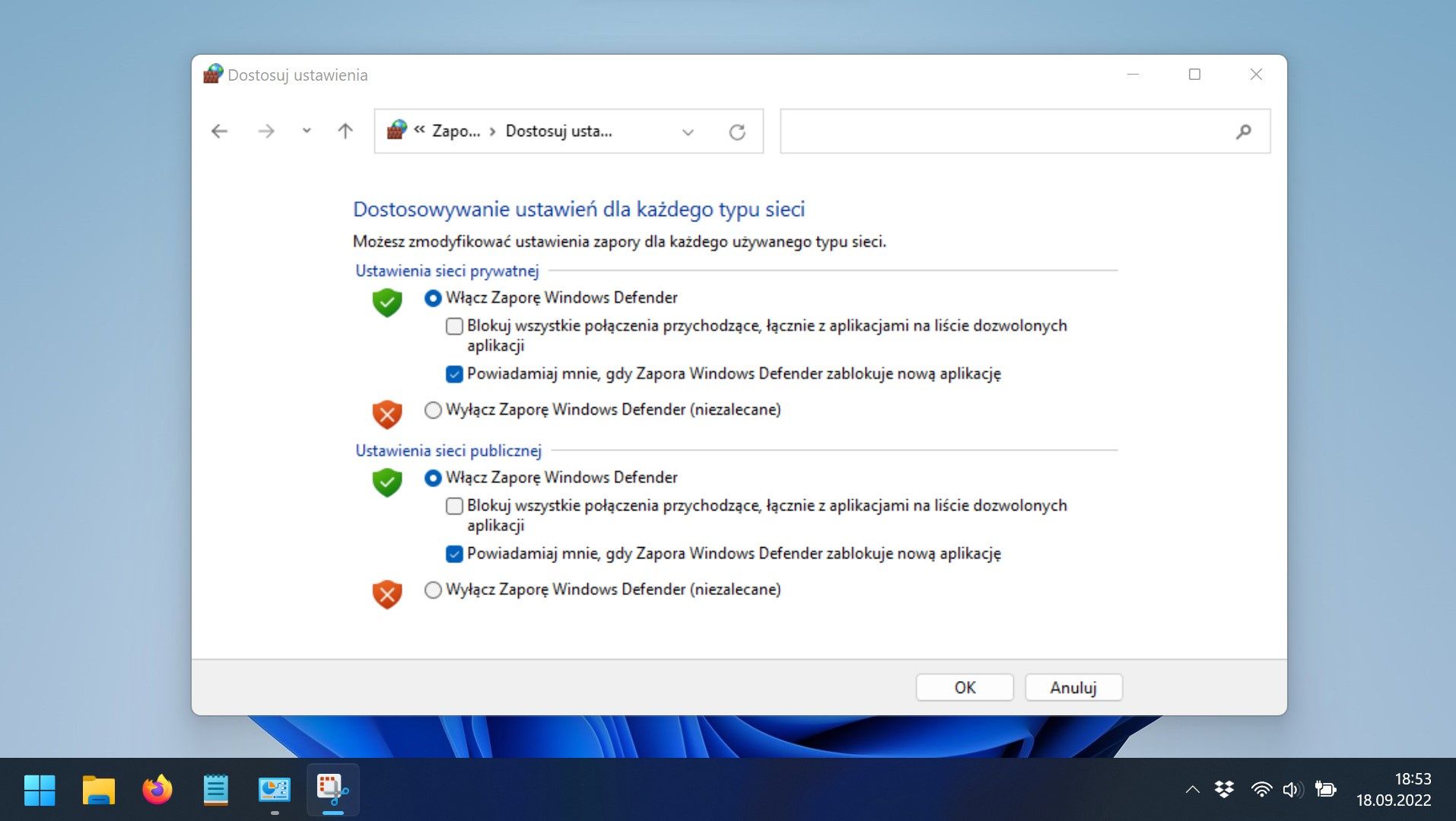Check 'Blokuj wszystkie połączenia' under public network
Image resolution: width=1456 pixels, height=821 pixels.
coord(454,506)
